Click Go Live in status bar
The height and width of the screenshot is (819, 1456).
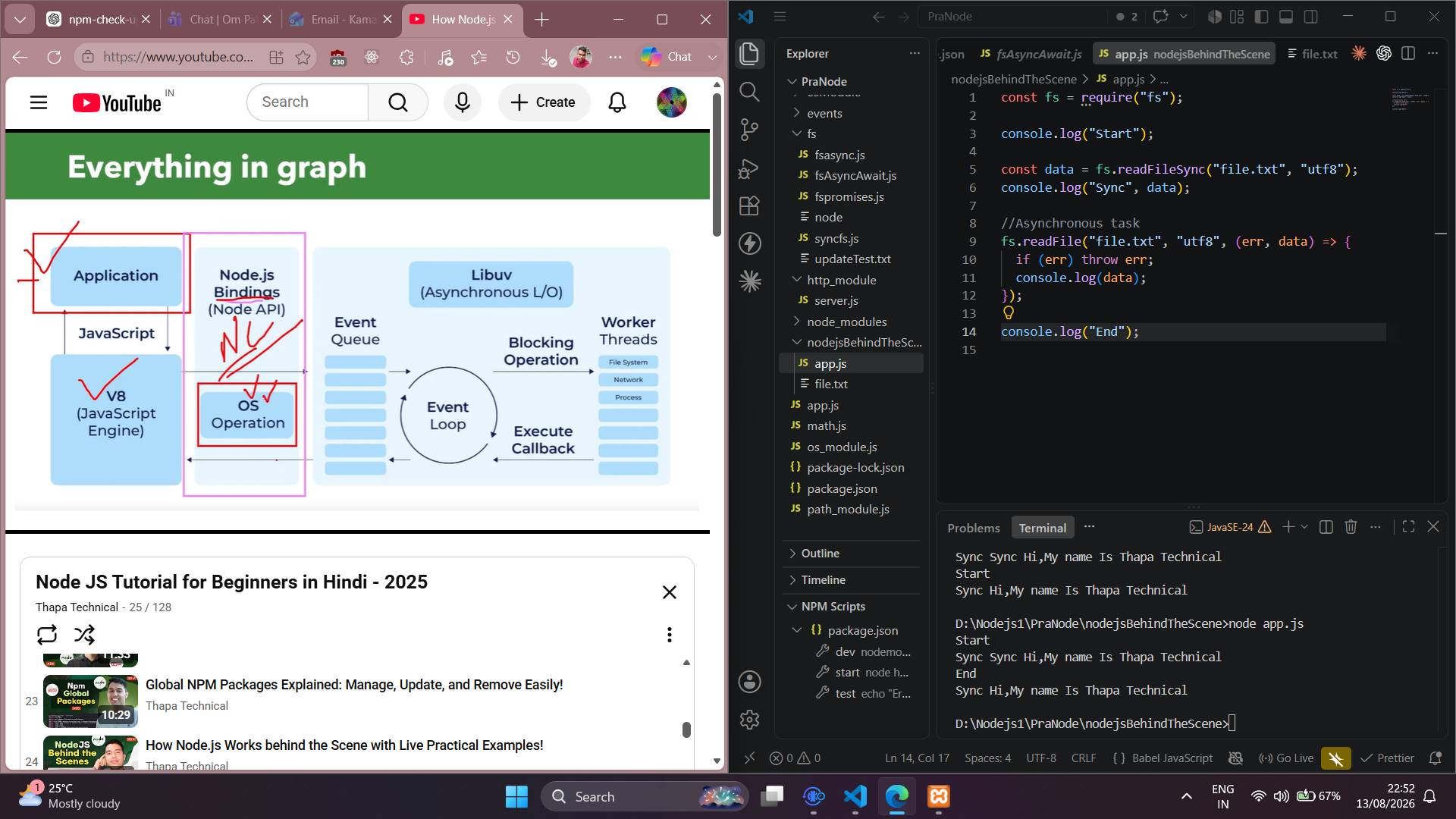(1286, 758)
